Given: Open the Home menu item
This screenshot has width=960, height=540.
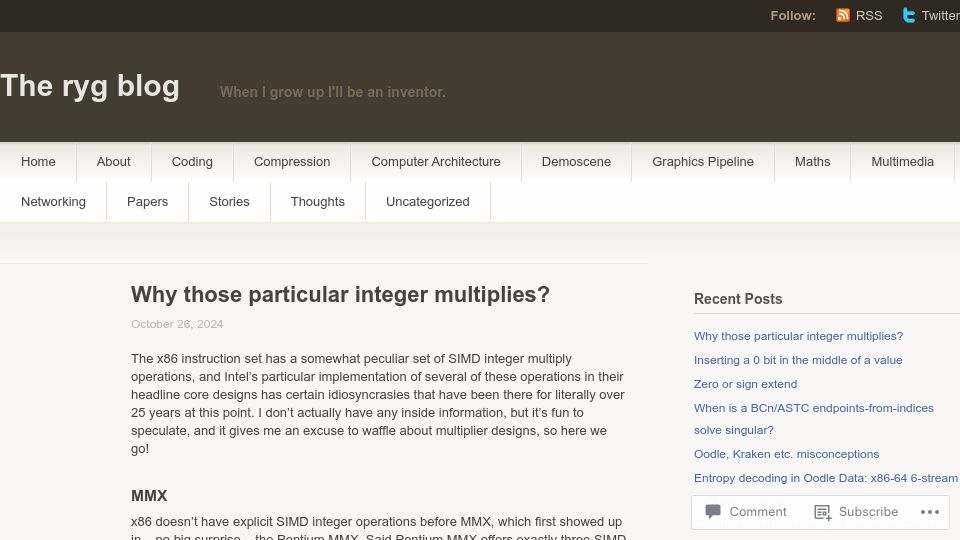Looking at the screenshot, I should [38, 162].
